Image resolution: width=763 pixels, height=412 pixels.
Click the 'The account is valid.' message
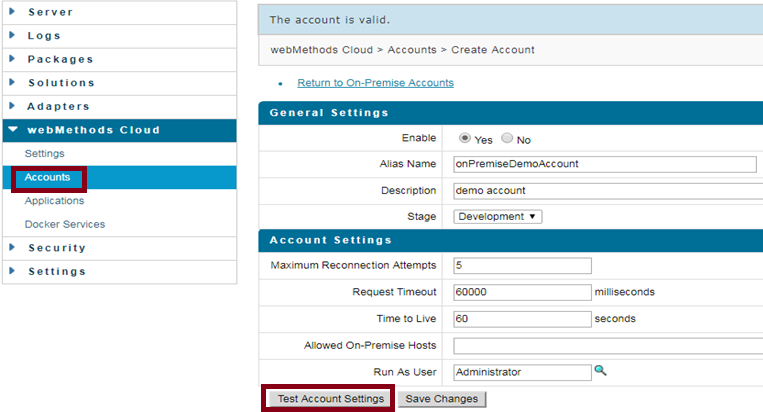(330, 20)
